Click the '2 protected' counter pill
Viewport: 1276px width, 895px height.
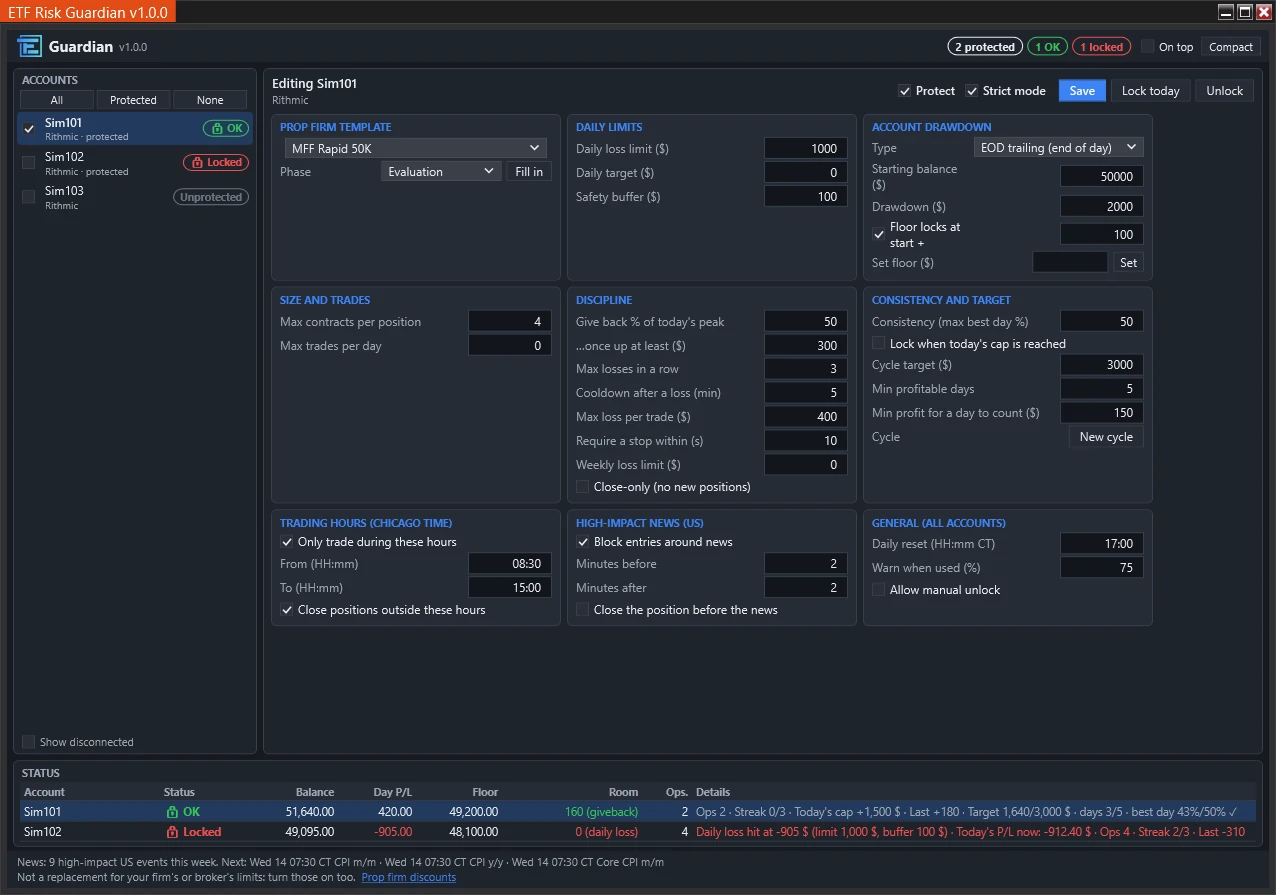[x=985, y=47]
